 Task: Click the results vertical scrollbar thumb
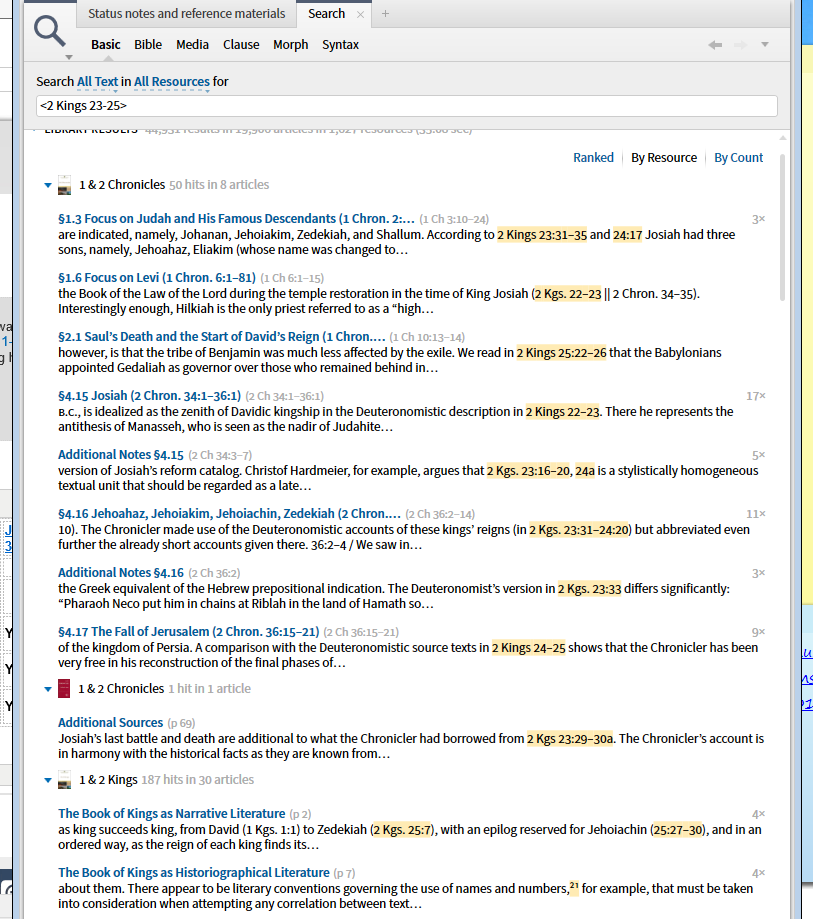coord(783,227)
